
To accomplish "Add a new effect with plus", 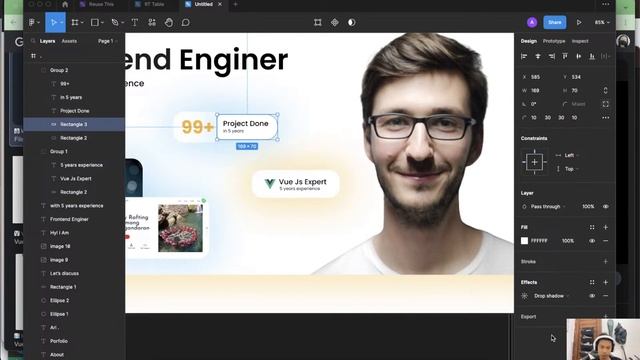I will pos(605,282).
